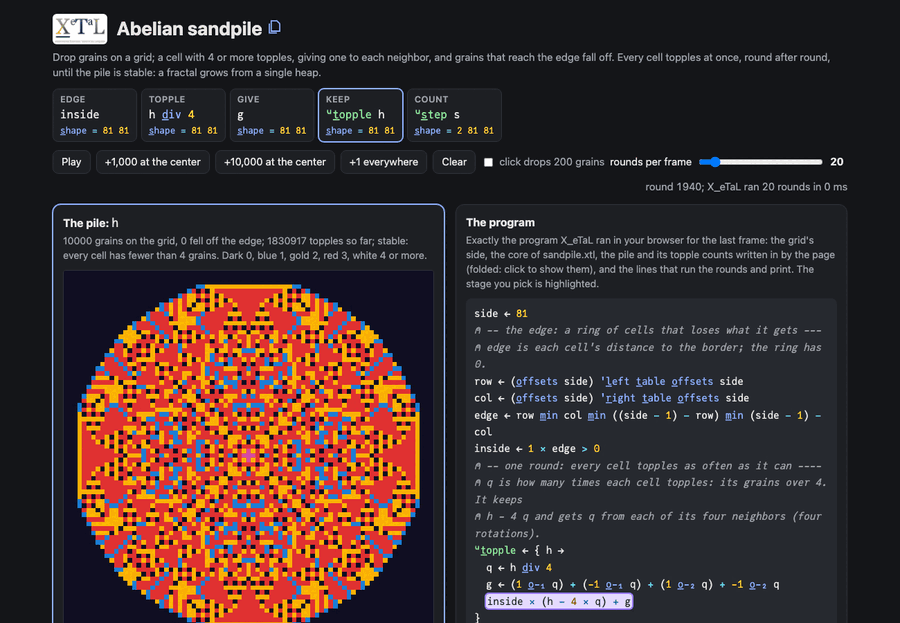
Task: Click the rounds per frame value 20
Action: [836, 162]
